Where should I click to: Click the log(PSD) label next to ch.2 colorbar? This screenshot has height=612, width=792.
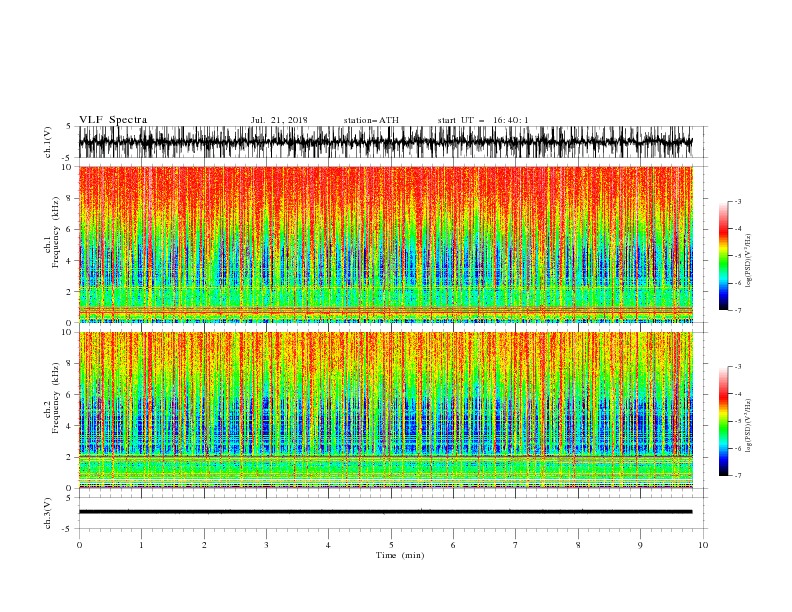[748, 425]
